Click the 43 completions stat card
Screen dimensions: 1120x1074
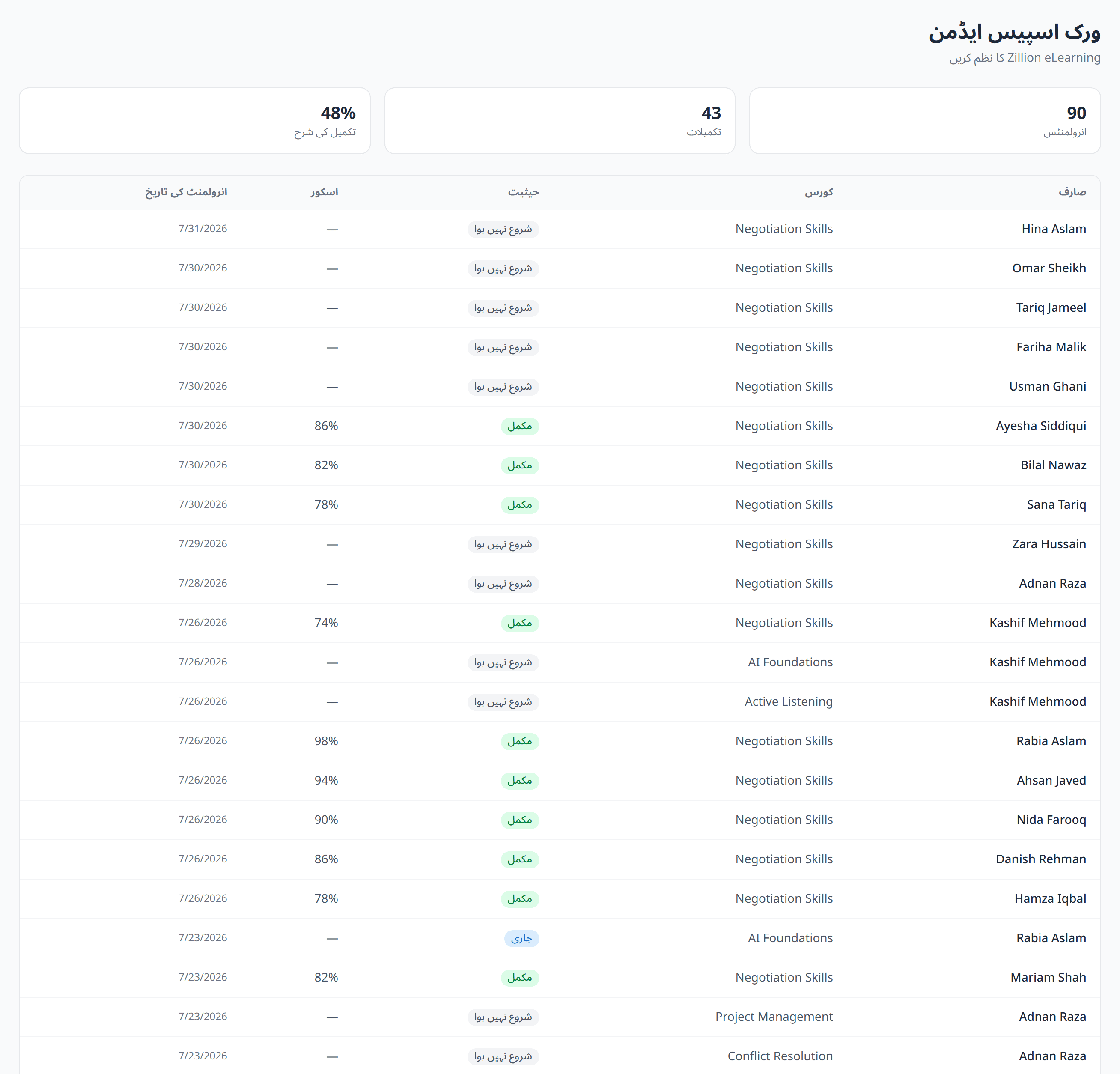click(560, 121)
